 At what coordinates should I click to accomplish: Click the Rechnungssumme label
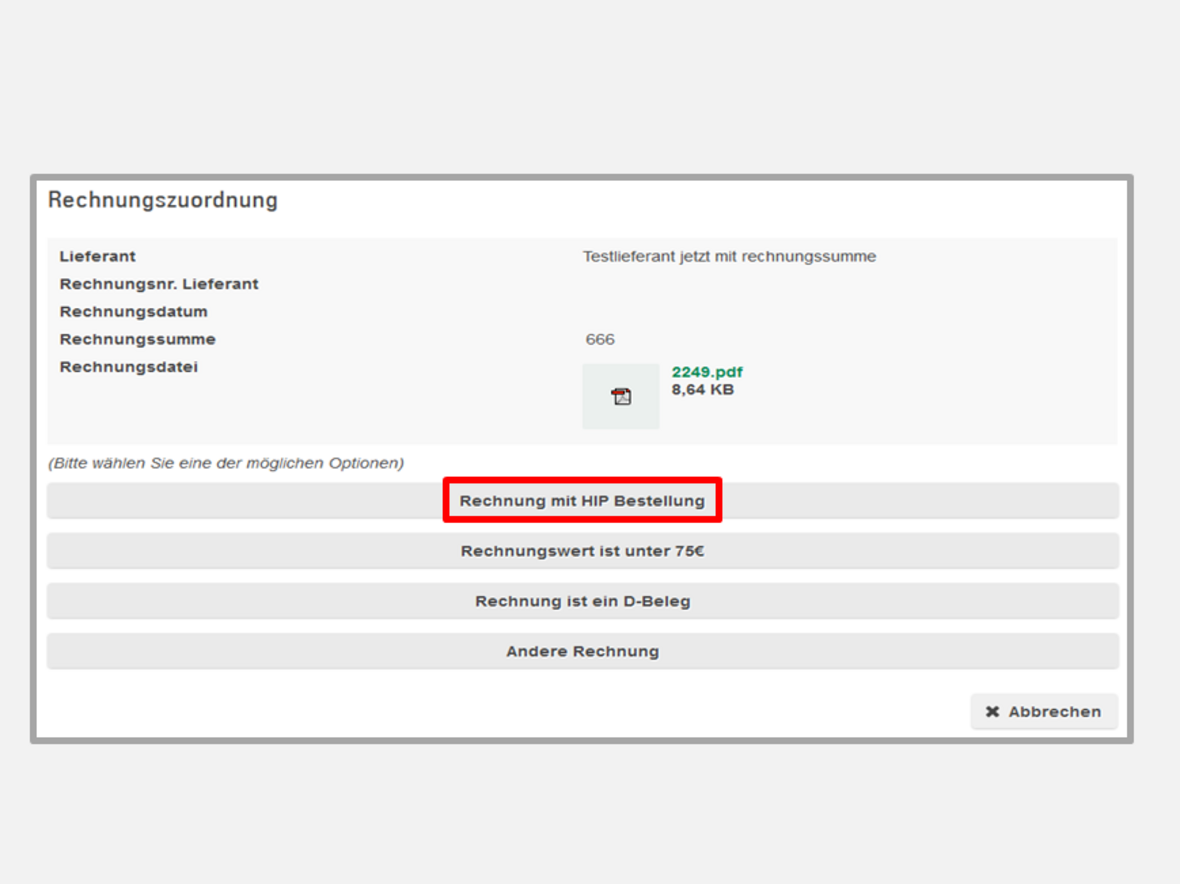point(137,339)
